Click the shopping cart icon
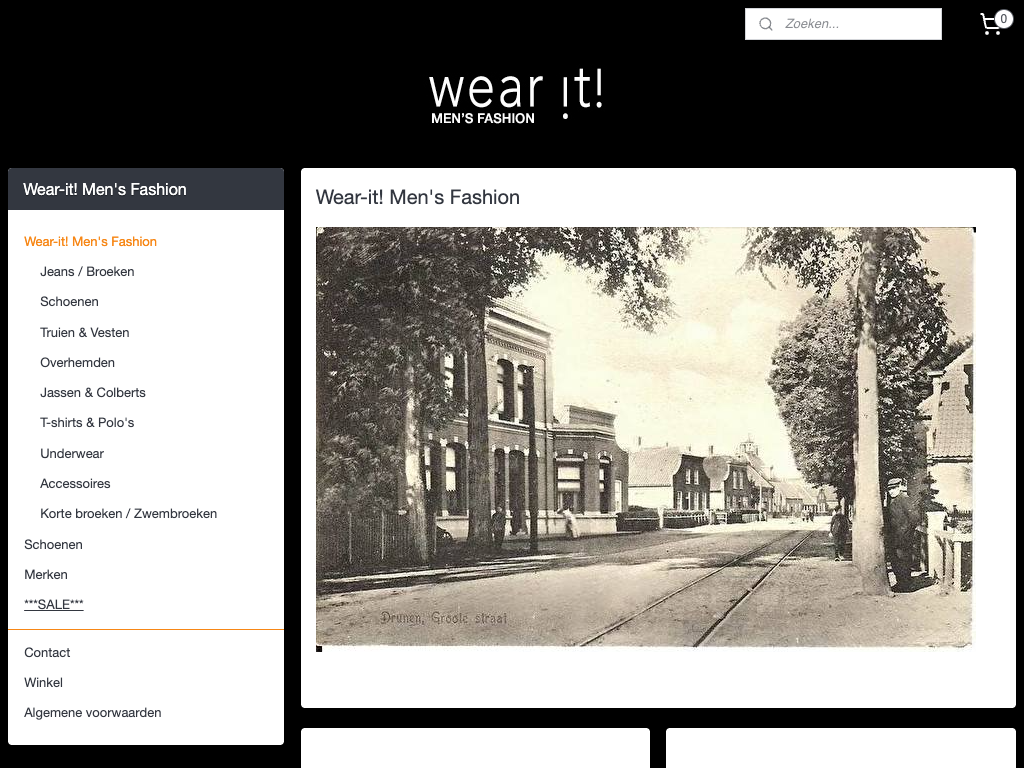 (x=993, y=24)
